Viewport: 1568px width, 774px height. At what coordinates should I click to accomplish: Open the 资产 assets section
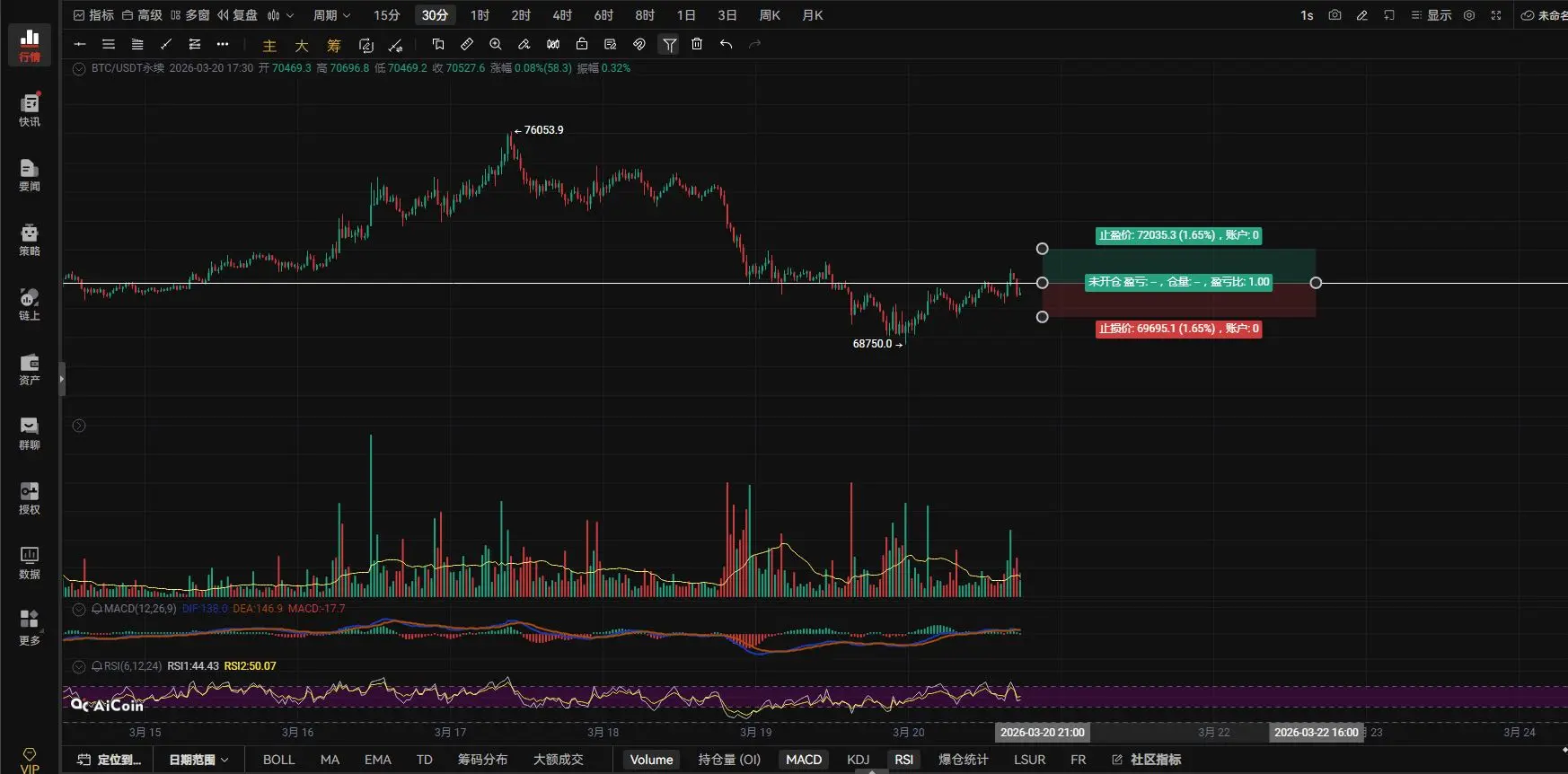click(30, 368)
